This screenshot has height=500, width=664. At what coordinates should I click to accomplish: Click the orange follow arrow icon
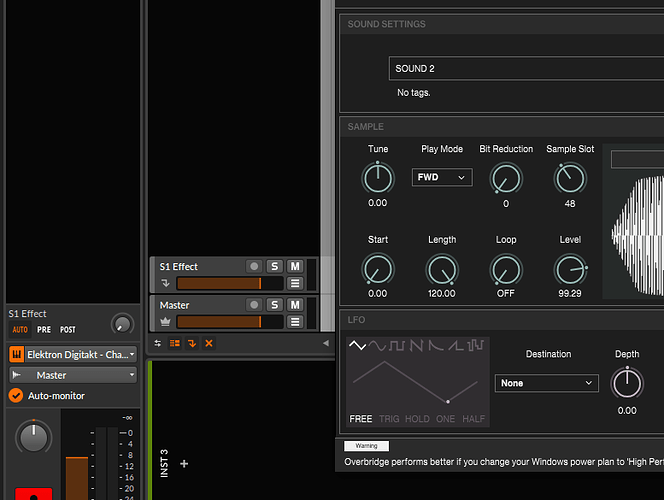tap(192, 343)
